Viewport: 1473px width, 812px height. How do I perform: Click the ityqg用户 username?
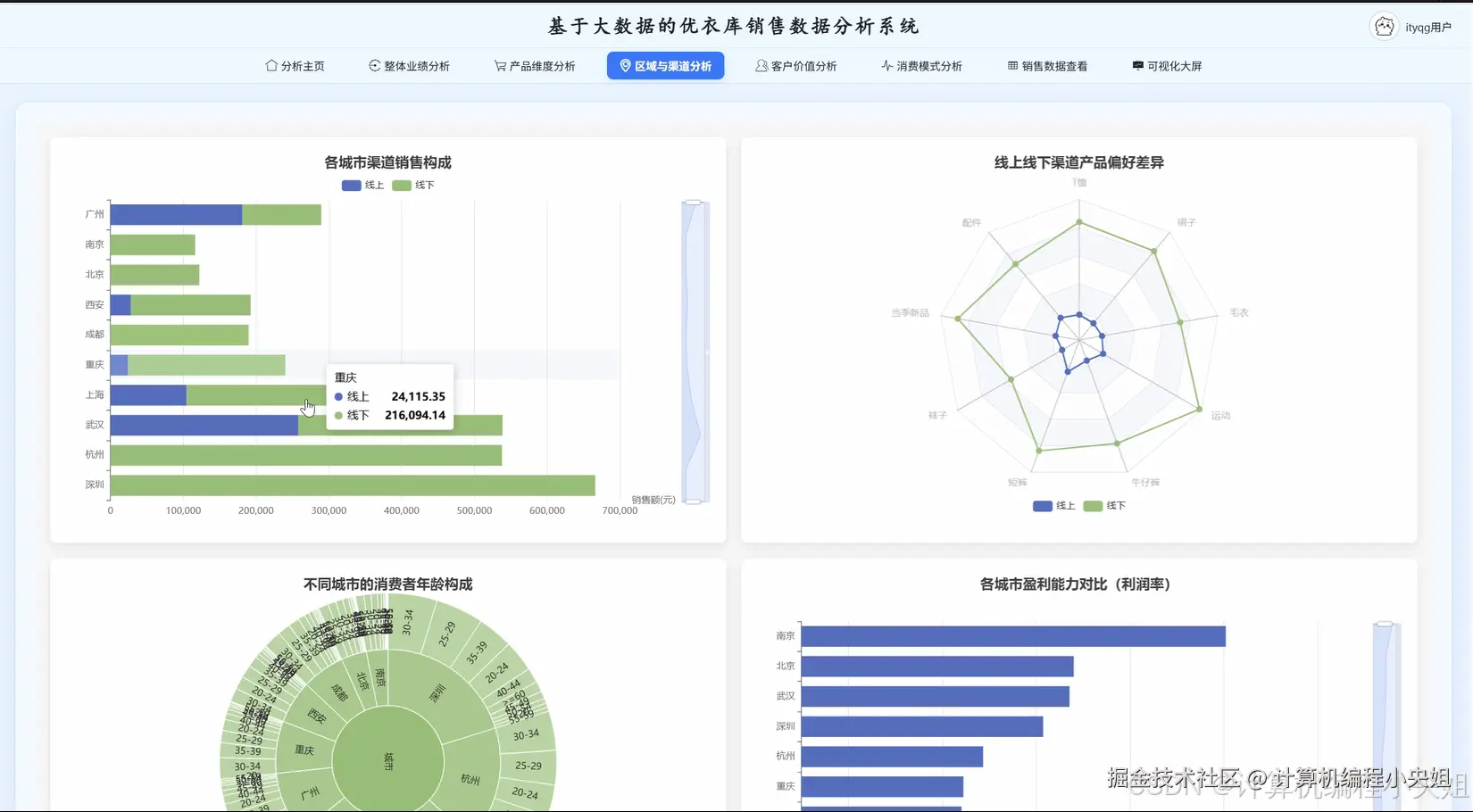point(1428,28)
